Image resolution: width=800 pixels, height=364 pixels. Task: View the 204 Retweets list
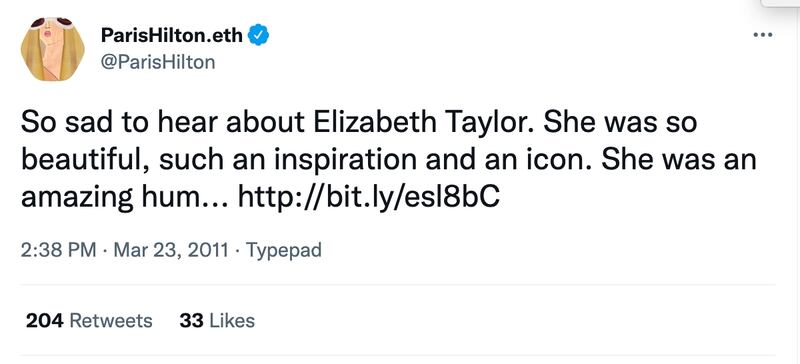[89, 321]
